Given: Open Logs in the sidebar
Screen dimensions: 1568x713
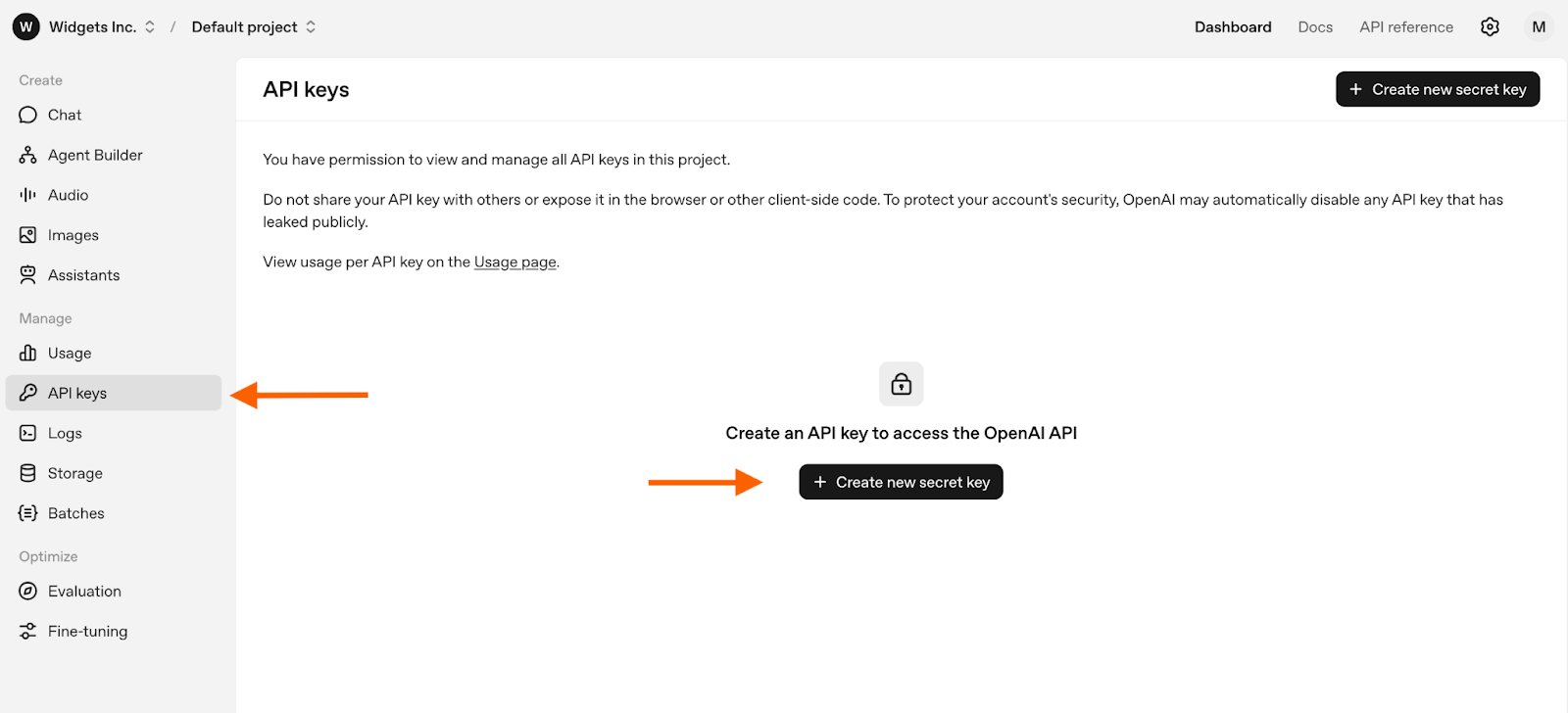Looking at the screenshot, I should point(114,433).
